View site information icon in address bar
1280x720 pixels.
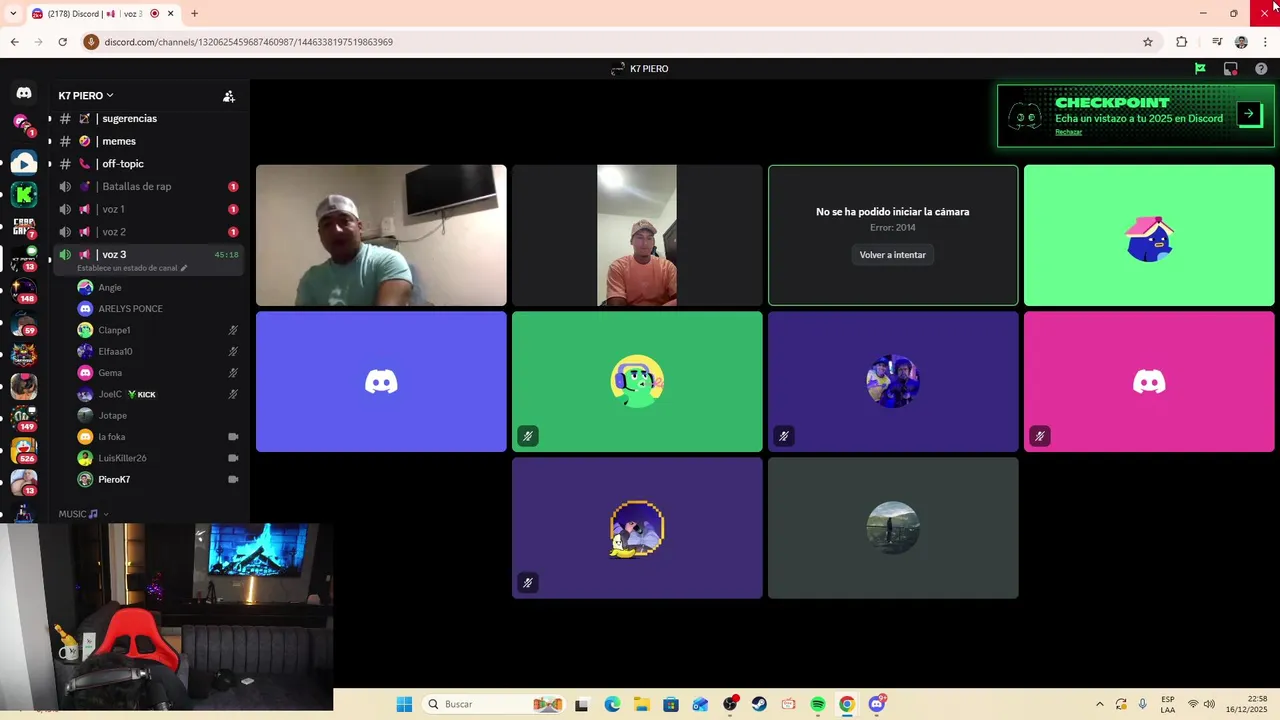coord(92,42)
